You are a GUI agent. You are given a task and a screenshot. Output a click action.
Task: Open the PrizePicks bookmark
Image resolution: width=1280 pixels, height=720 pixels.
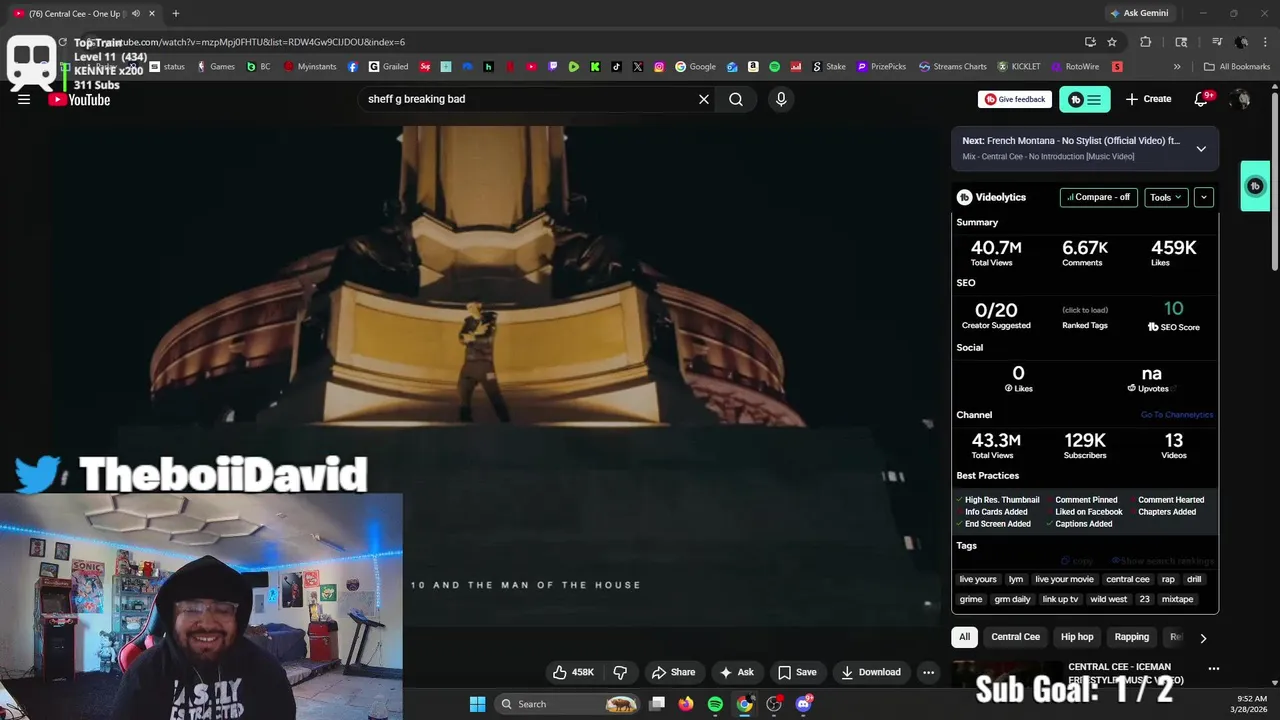pyautogui.click(x=881, y=67)
